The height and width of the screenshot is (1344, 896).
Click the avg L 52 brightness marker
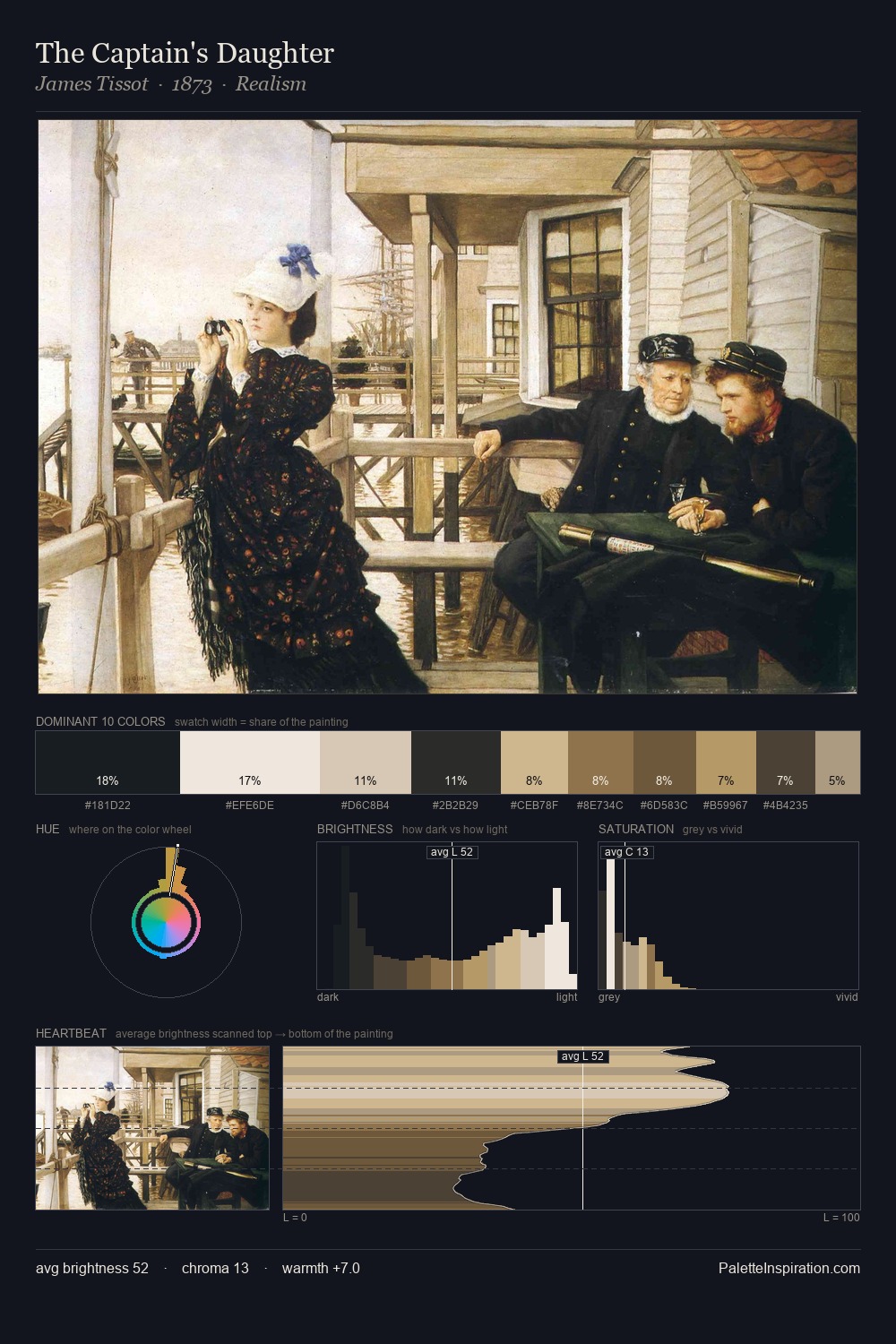452,852
